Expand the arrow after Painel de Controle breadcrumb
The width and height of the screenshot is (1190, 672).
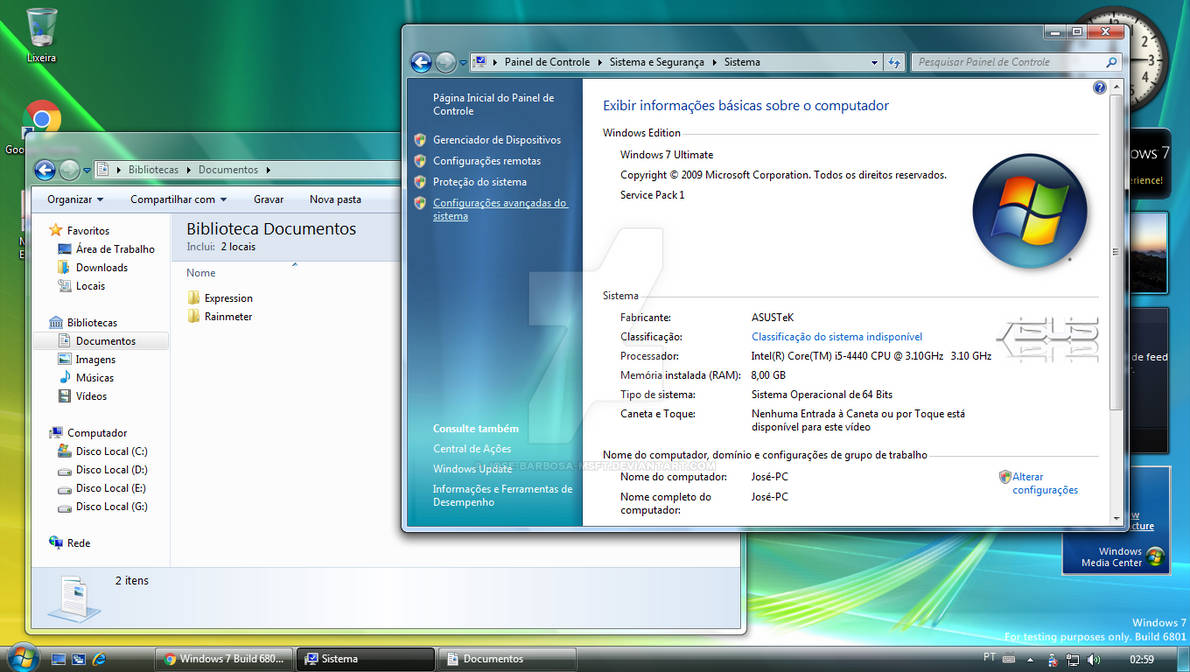coord(600,62)
